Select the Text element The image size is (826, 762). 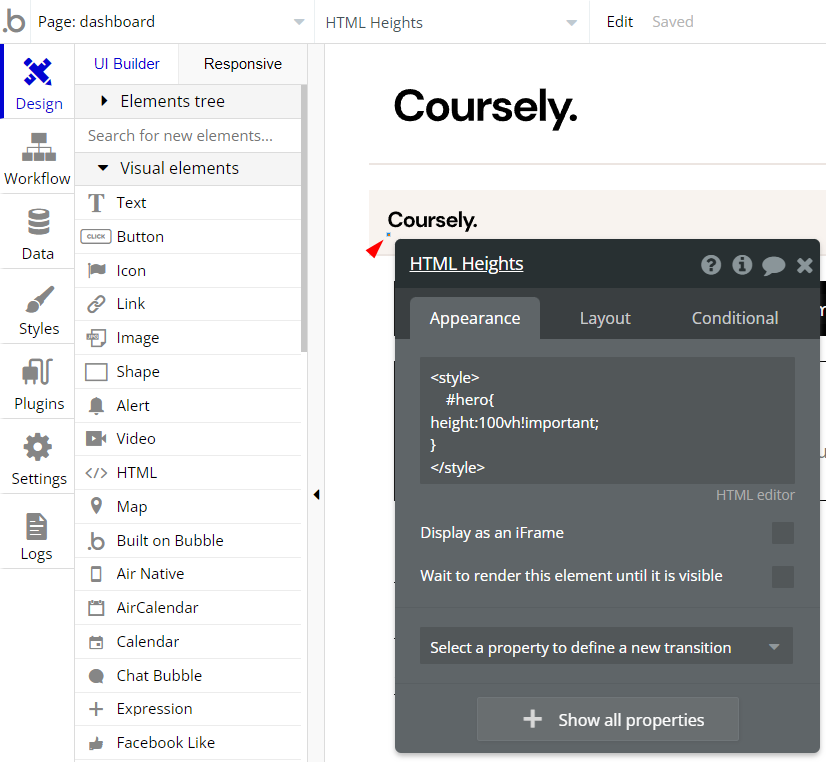[188, 203]
